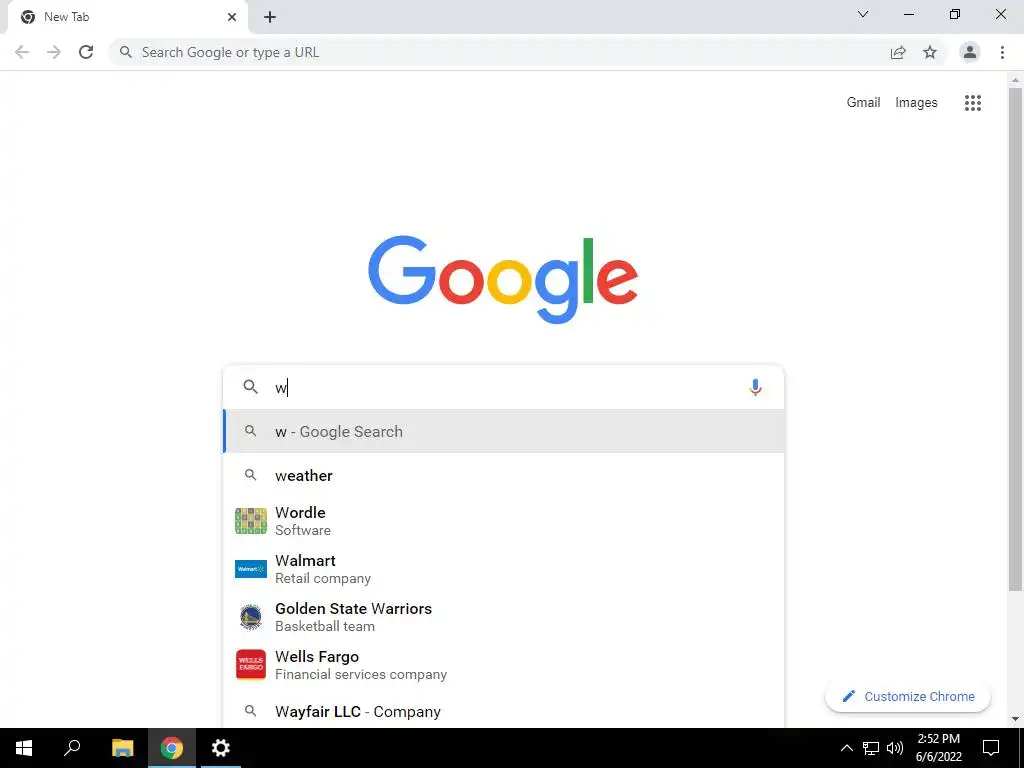Image resolution: width=1024 pixels, height=768 pixels.
Task: Start voice search with microphone icon
Action: 755,387
